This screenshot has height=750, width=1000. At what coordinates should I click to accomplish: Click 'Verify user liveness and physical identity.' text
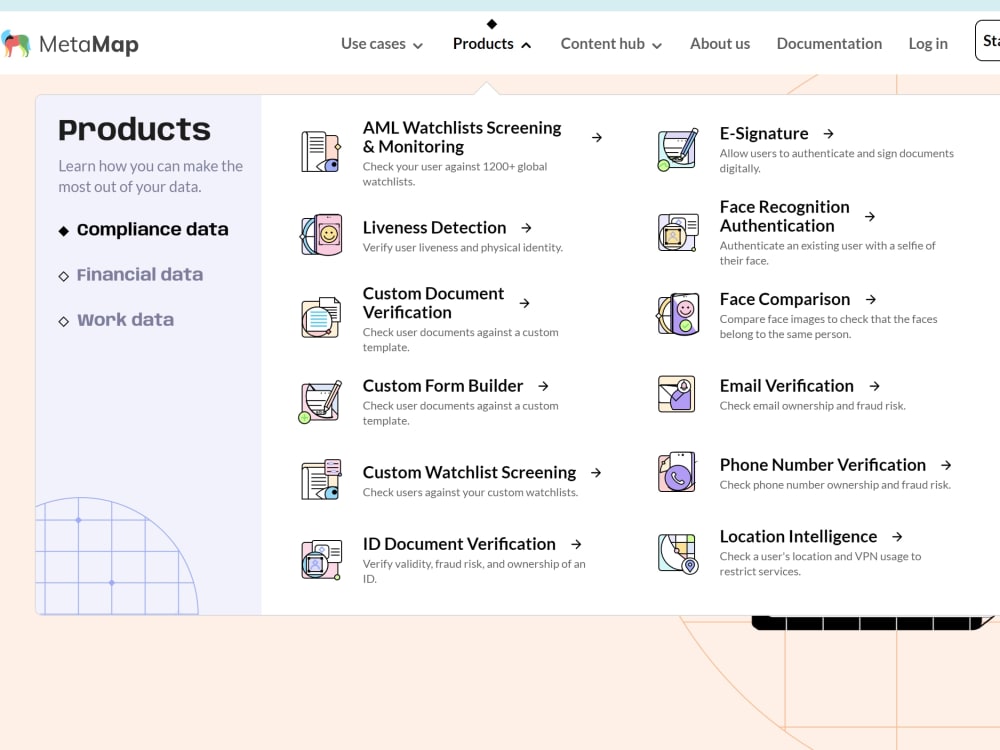click(x=463, y=247)
